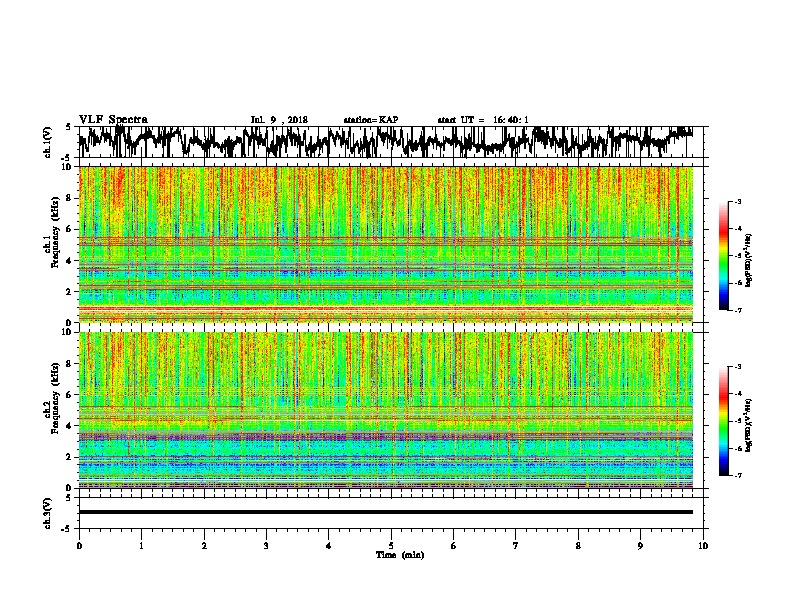The image size is (792, 612).
Task: Click the "2" kHz tick on ch.2 spectrogram
Action: [x=70, y=457]
